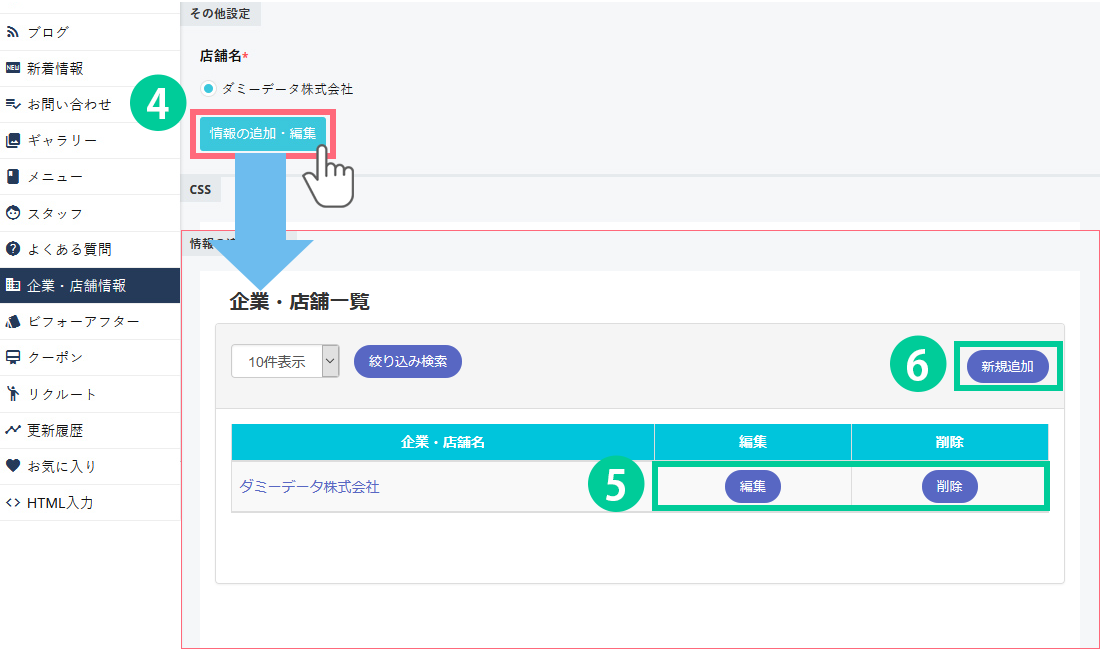Click the 情報の追加・編集 button
This screenshot has width=1100, height=661.
click(263, 133)
